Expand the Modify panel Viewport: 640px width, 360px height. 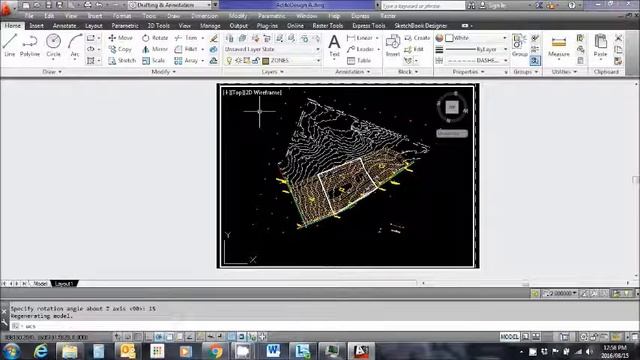coord(163,72)
